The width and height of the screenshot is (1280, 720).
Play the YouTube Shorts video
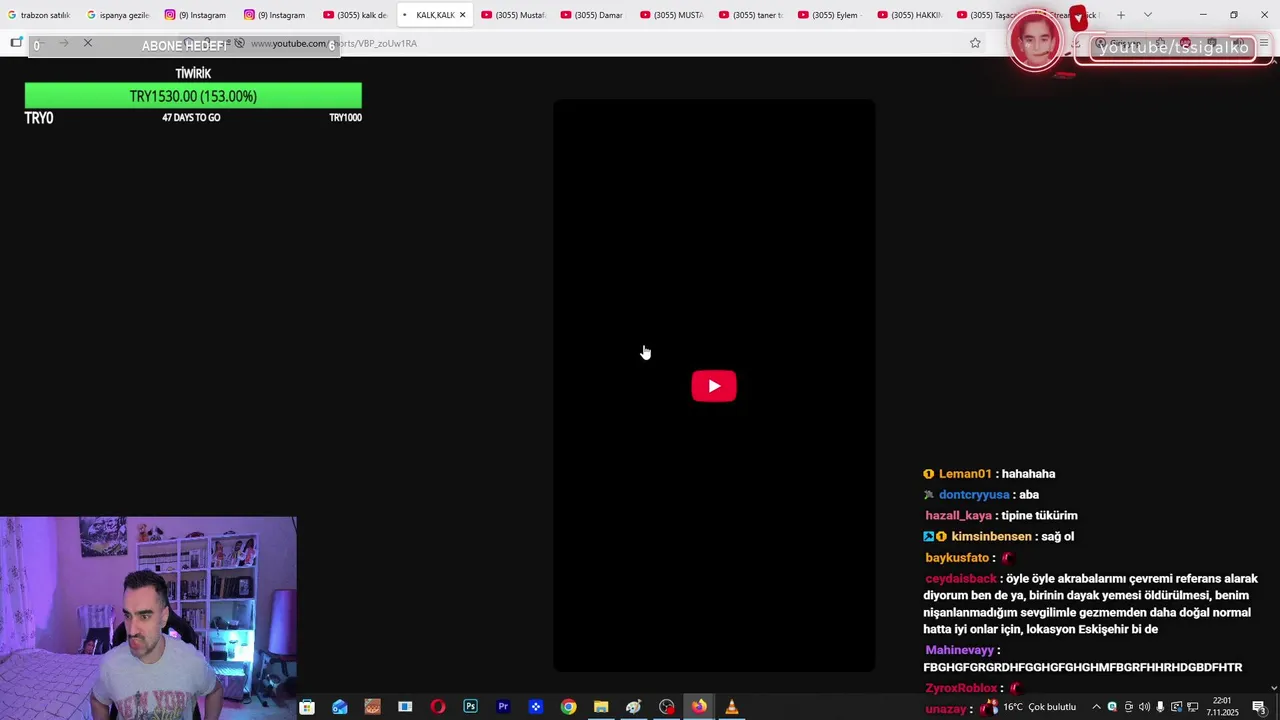[x=714, y=386]
